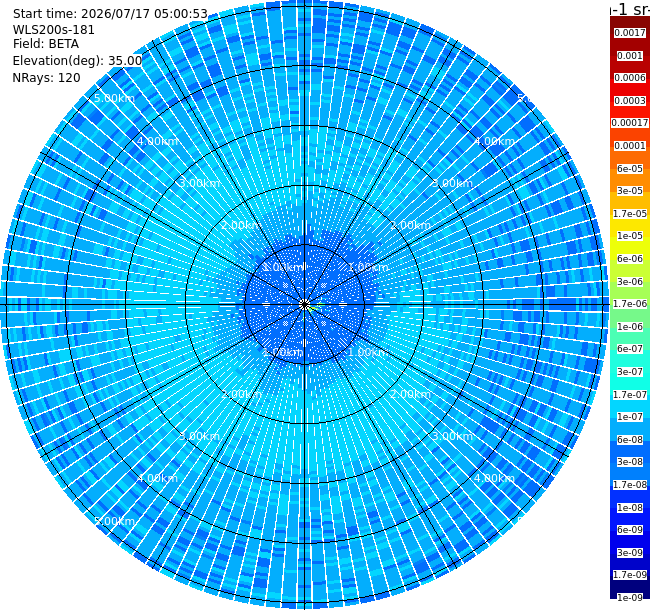Screen dimensions: 650x610
Task: Click the lower-right 4.00km range label
Action: [x=494, y=478]
